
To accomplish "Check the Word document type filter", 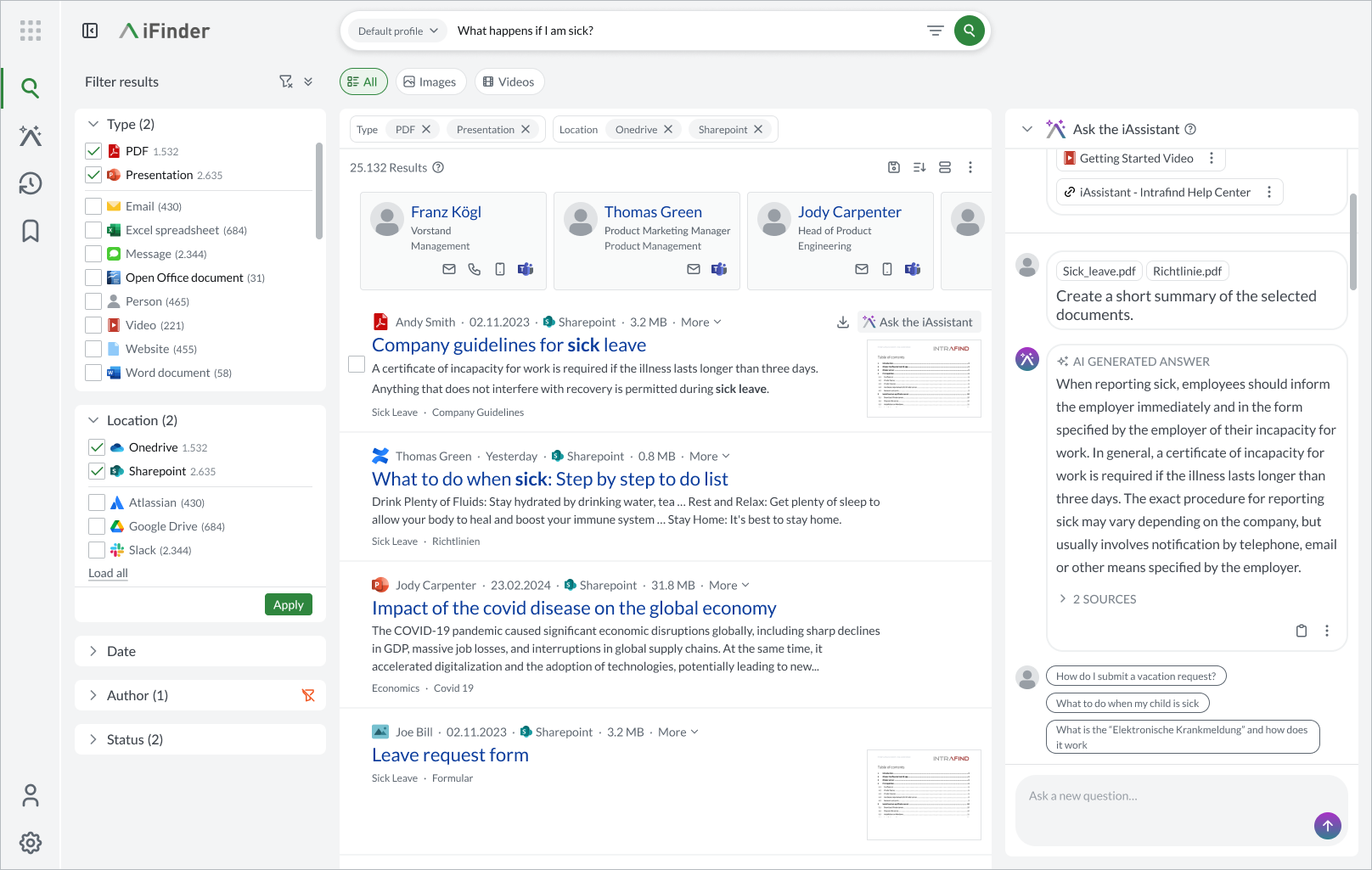I will click(x=93, y=373).
